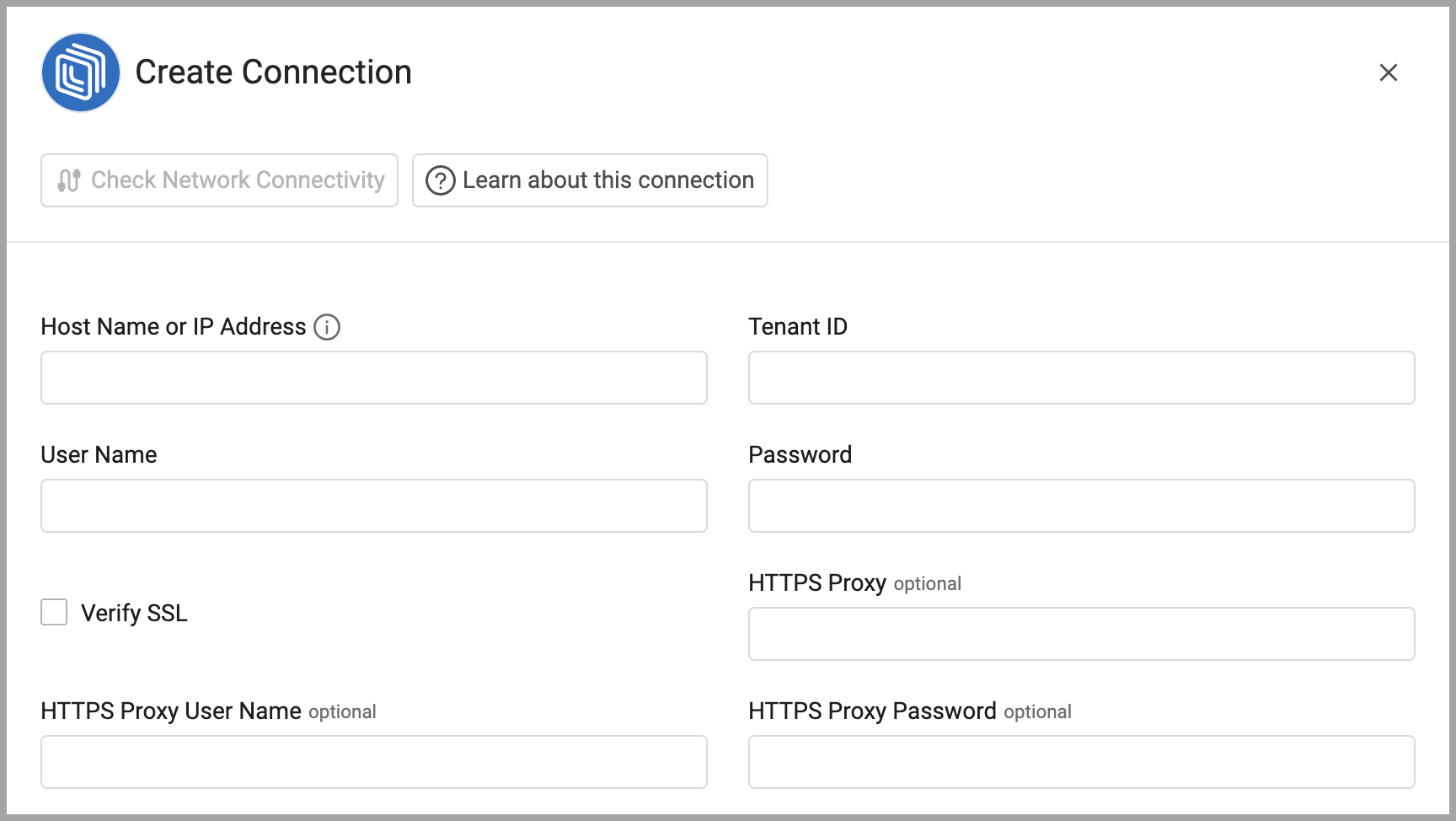
Task: Enable the Verify SSL checkbox
Action: point(54,612)
